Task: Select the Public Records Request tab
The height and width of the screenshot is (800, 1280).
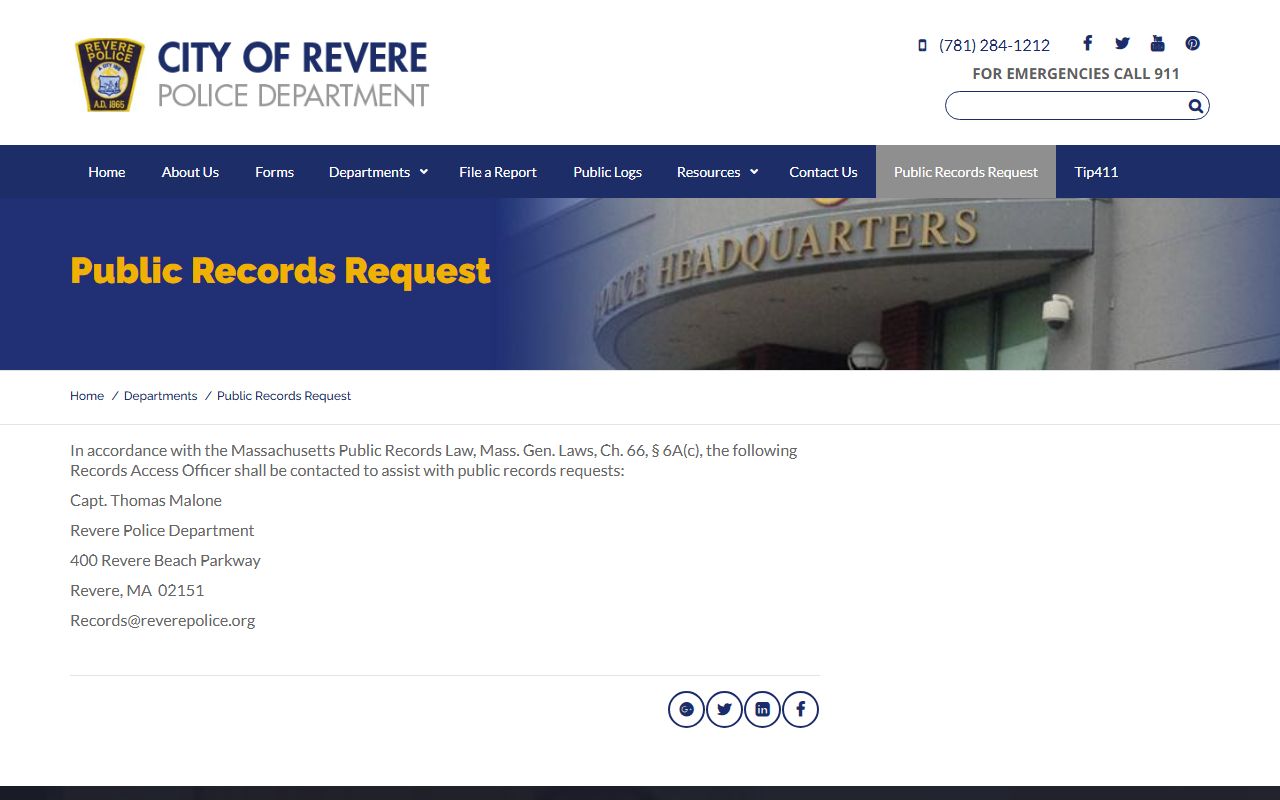Action: (x=966, y=172)
